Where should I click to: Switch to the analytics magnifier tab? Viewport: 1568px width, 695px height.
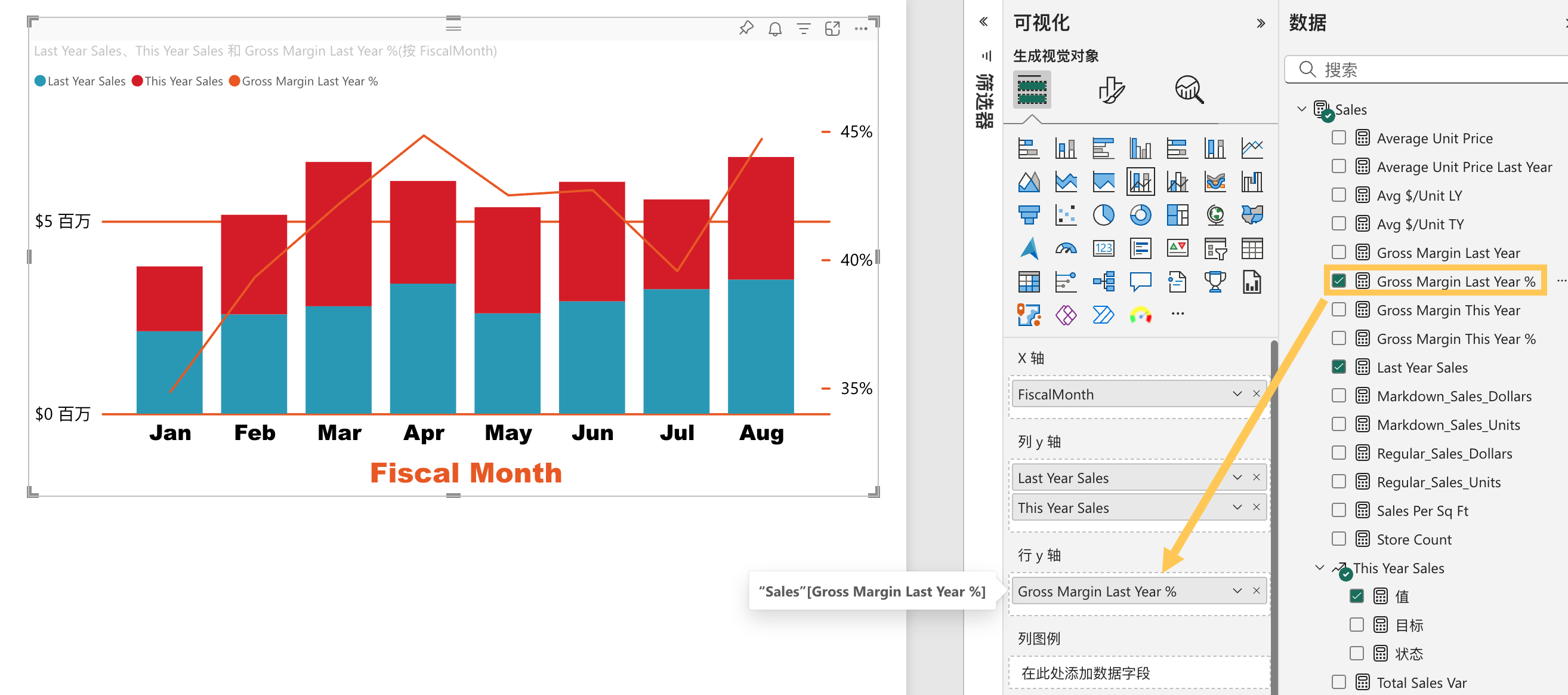click(1189, 90)
